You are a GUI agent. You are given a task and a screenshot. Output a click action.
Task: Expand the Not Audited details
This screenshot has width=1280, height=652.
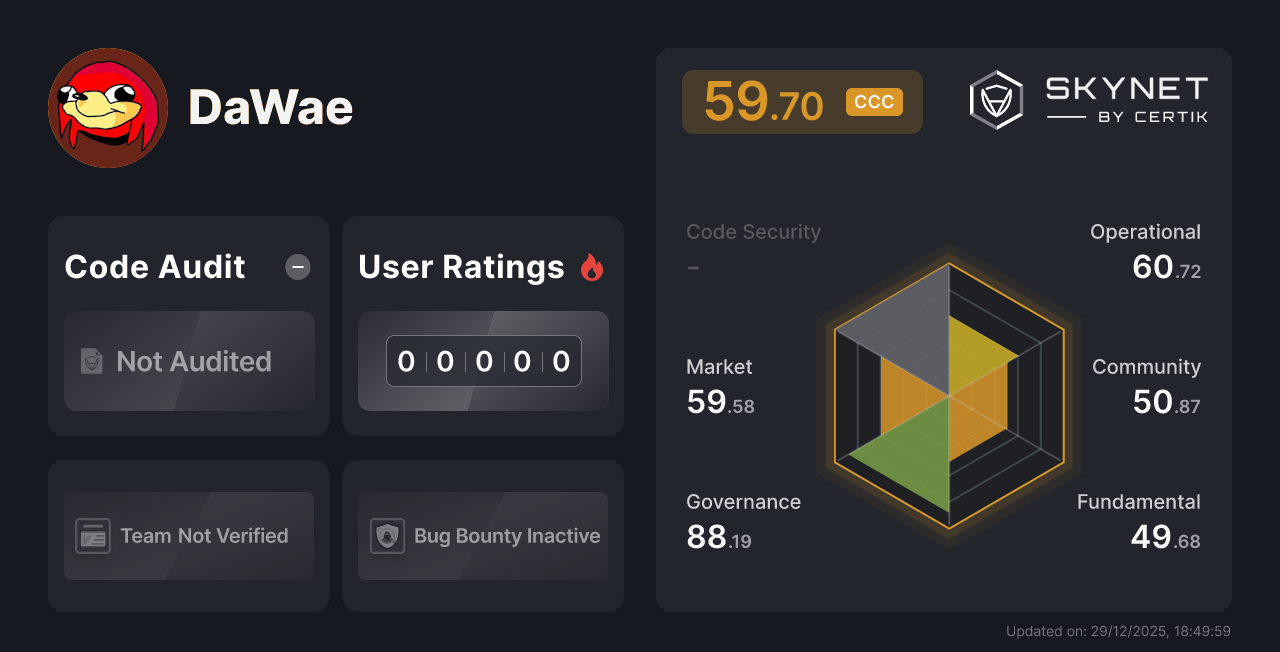[x=189, y=362]
